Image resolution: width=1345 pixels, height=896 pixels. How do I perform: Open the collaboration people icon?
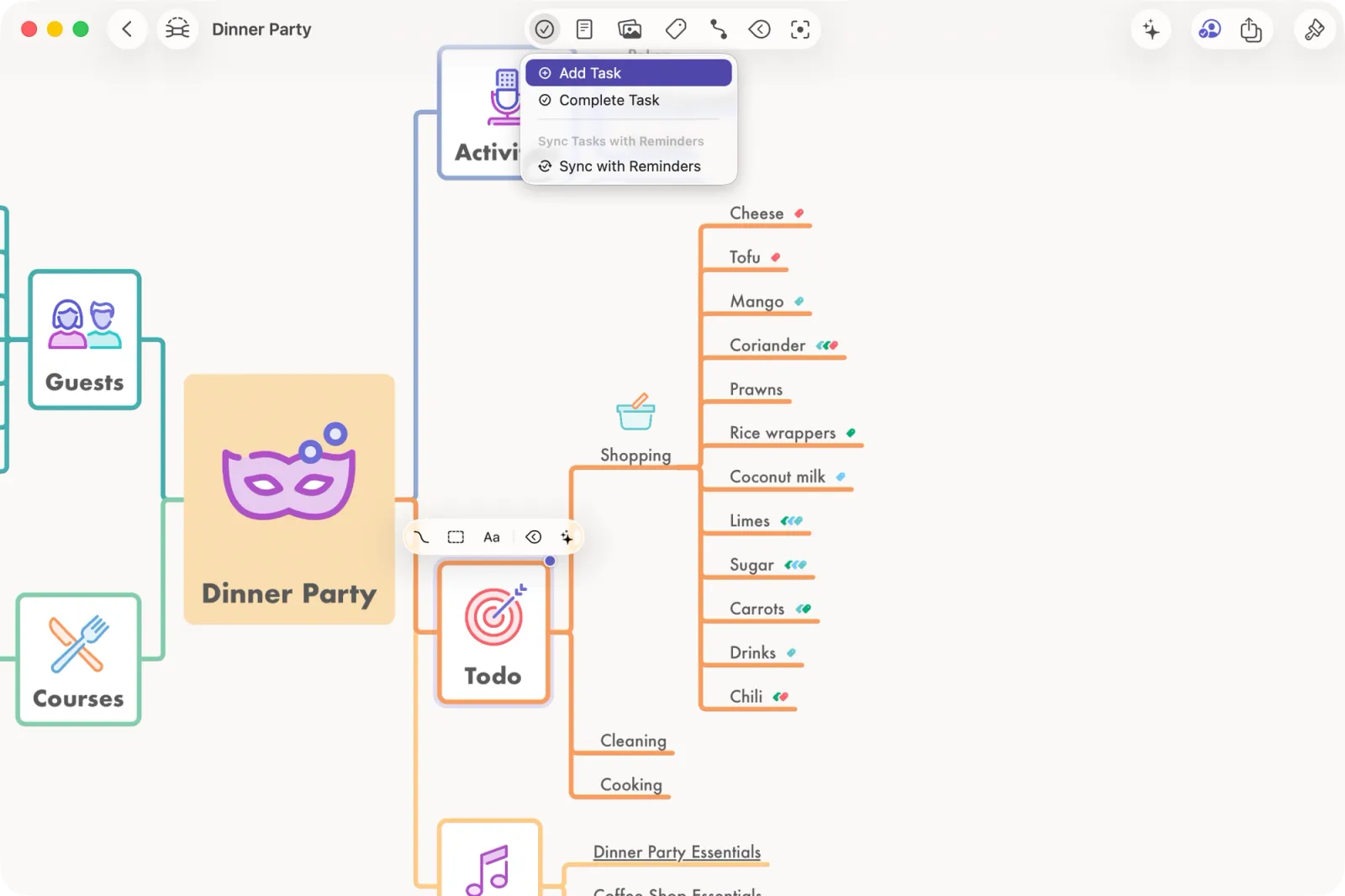(1210, 30)
